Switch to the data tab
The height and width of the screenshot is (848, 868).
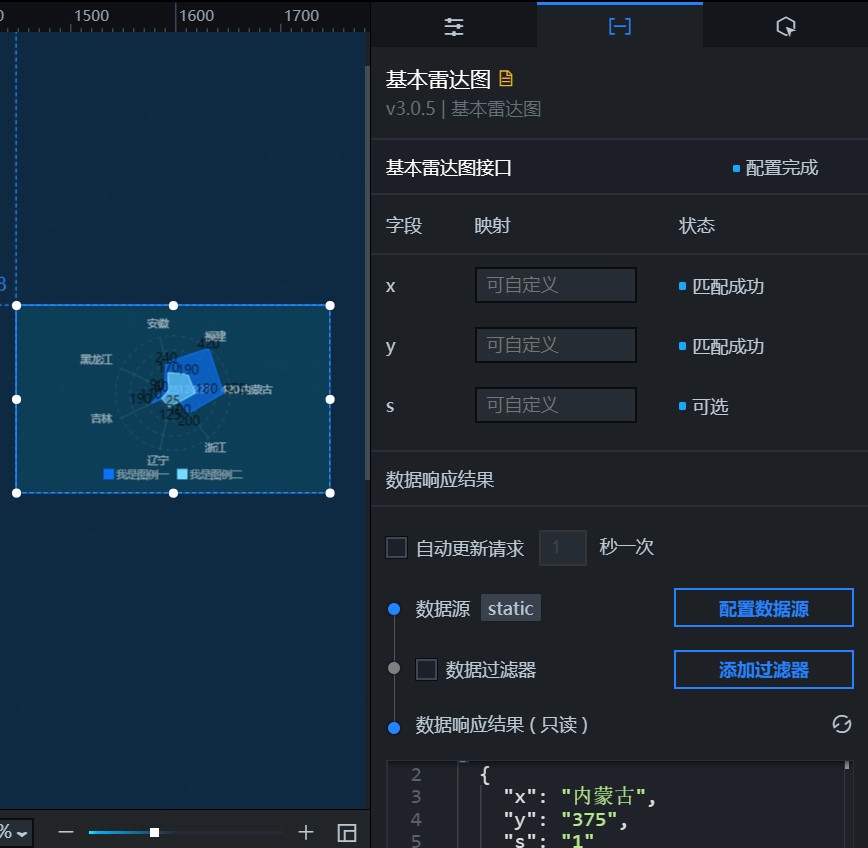619,26
